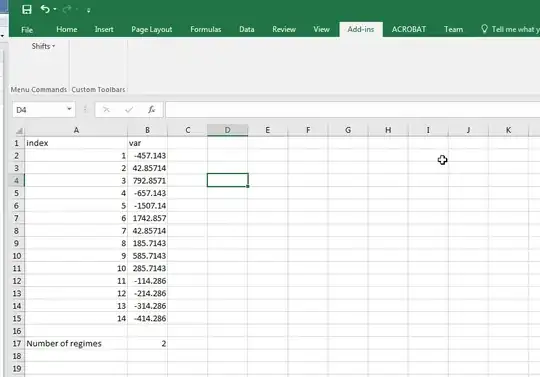Open the Page Layout tab
The height and width of the screenshot is (377, 540).
pos(152,30)
